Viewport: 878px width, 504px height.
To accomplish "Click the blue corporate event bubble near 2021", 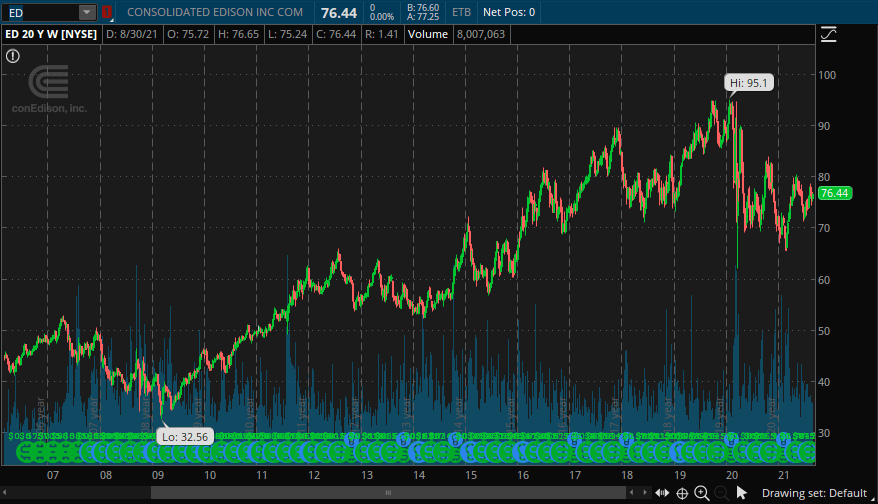I will [x=783, y=440].
